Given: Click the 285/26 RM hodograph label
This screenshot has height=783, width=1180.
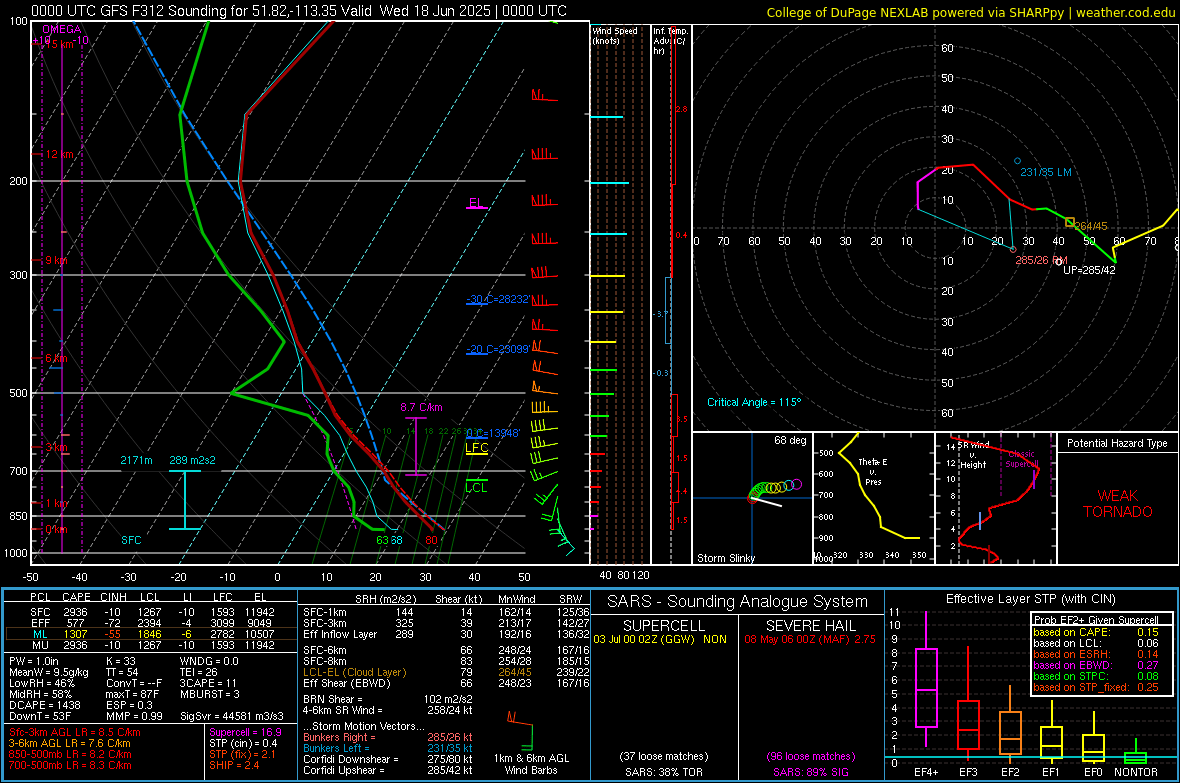Looking at the screenshot, I should coord(1042,260).
